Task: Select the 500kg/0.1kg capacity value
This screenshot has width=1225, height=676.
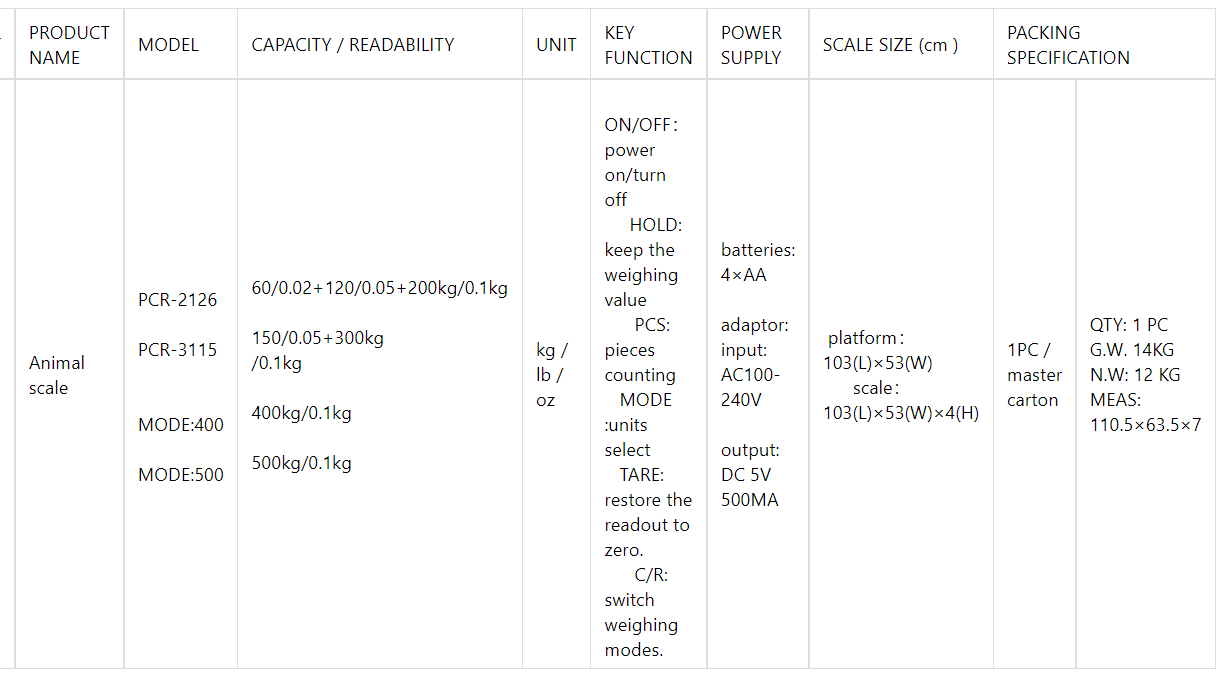Action: tap(301, 463)
